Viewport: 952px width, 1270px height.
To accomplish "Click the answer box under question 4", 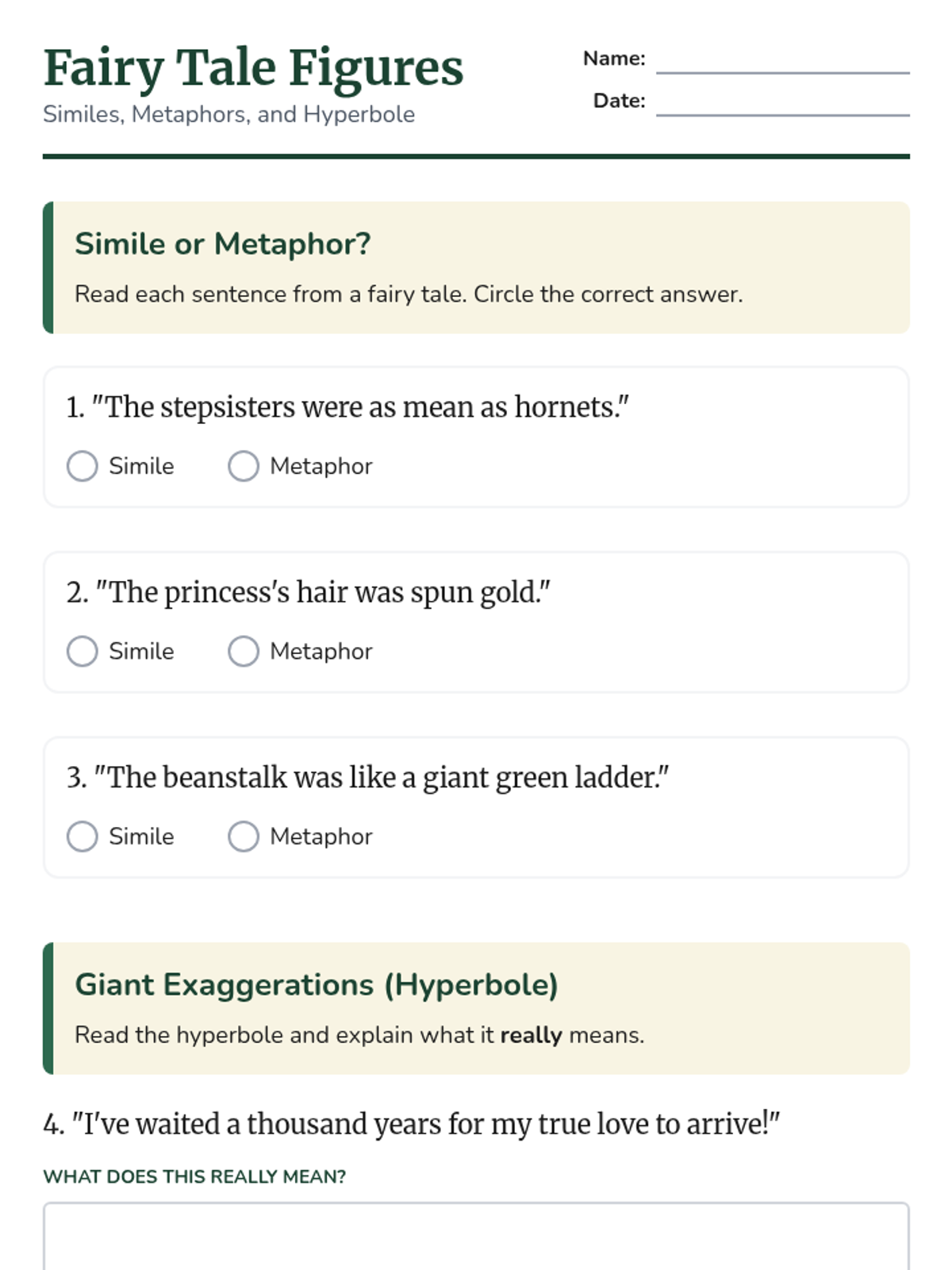I will point(476,1238).
